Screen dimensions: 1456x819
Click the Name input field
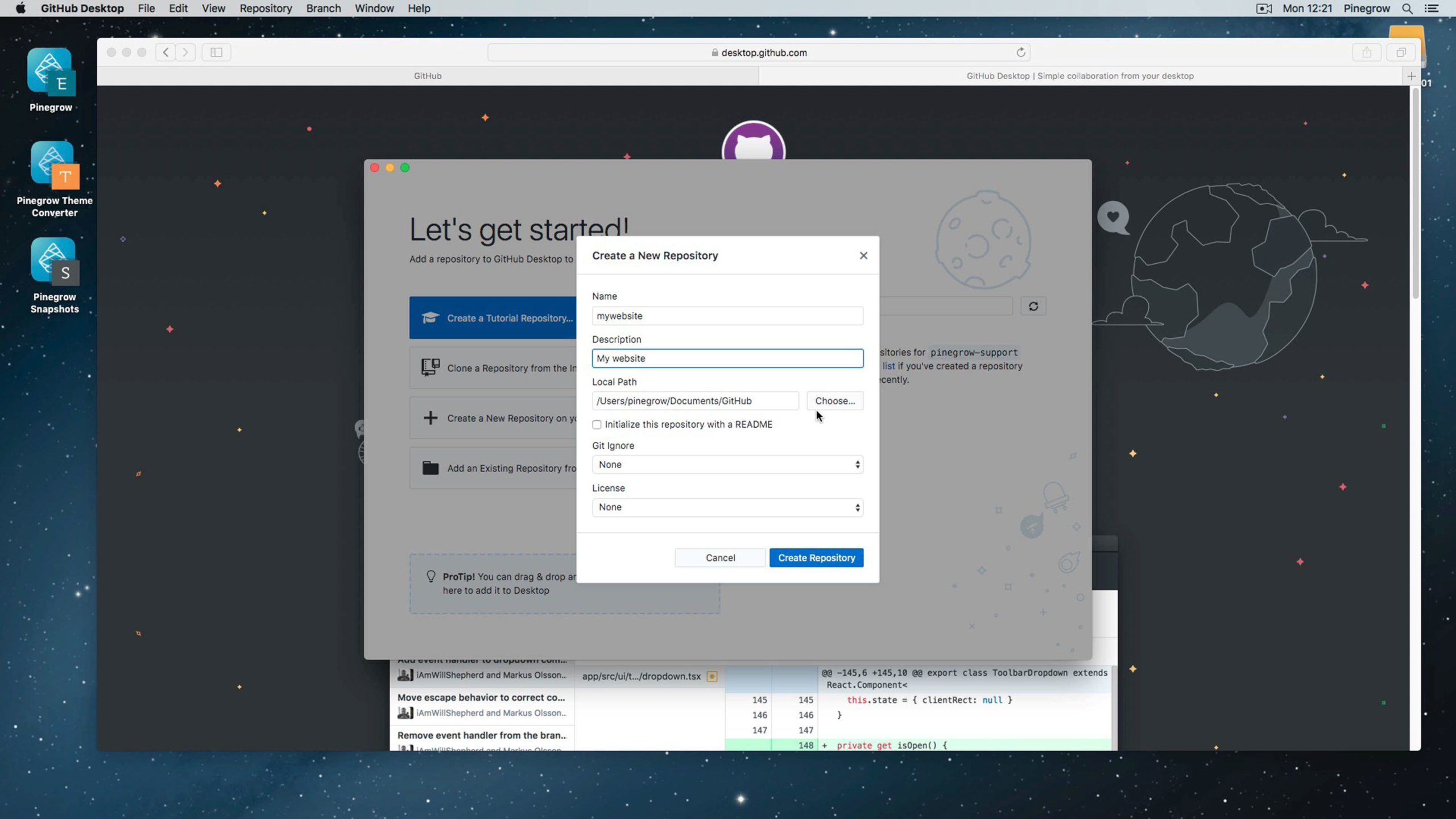pos(728,315)
